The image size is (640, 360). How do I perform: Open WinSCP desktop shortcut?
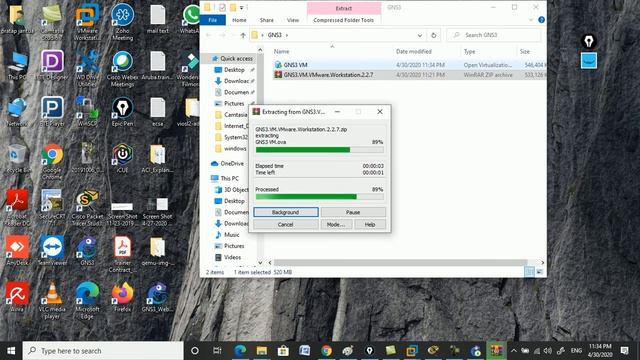tap(87, 112)
